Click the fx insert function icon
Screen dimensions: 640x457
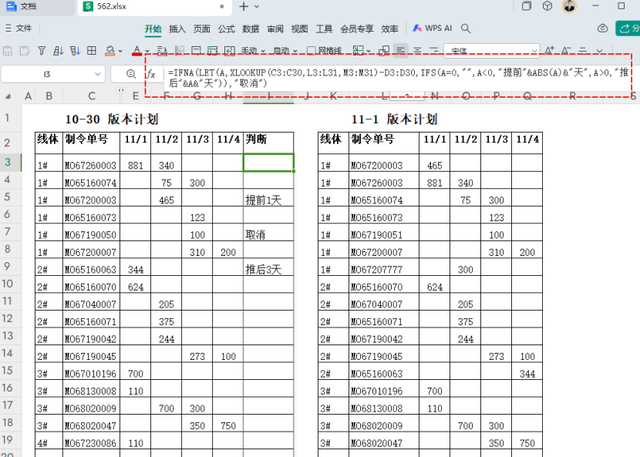(x=151, y=74)
